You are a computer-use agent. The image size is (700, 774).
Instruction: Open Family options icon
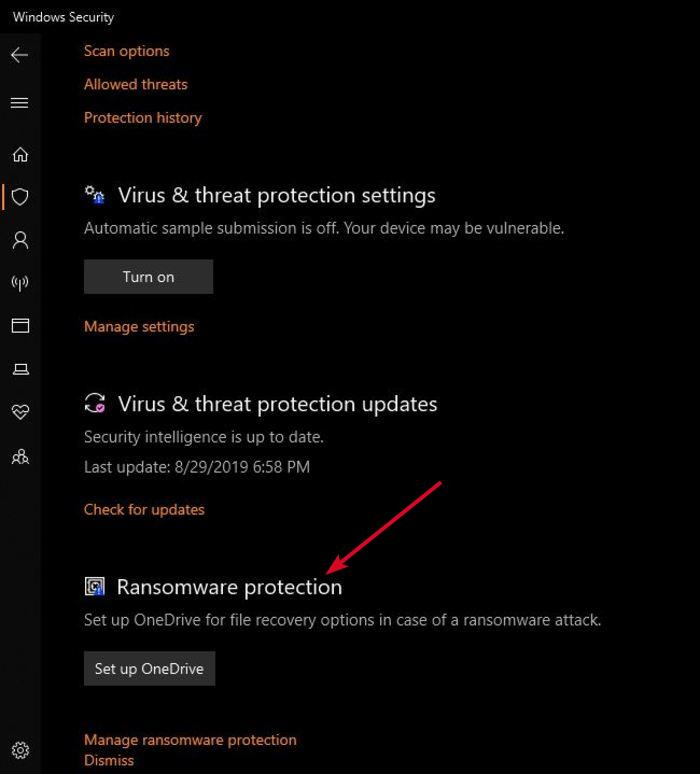(20, 456)
